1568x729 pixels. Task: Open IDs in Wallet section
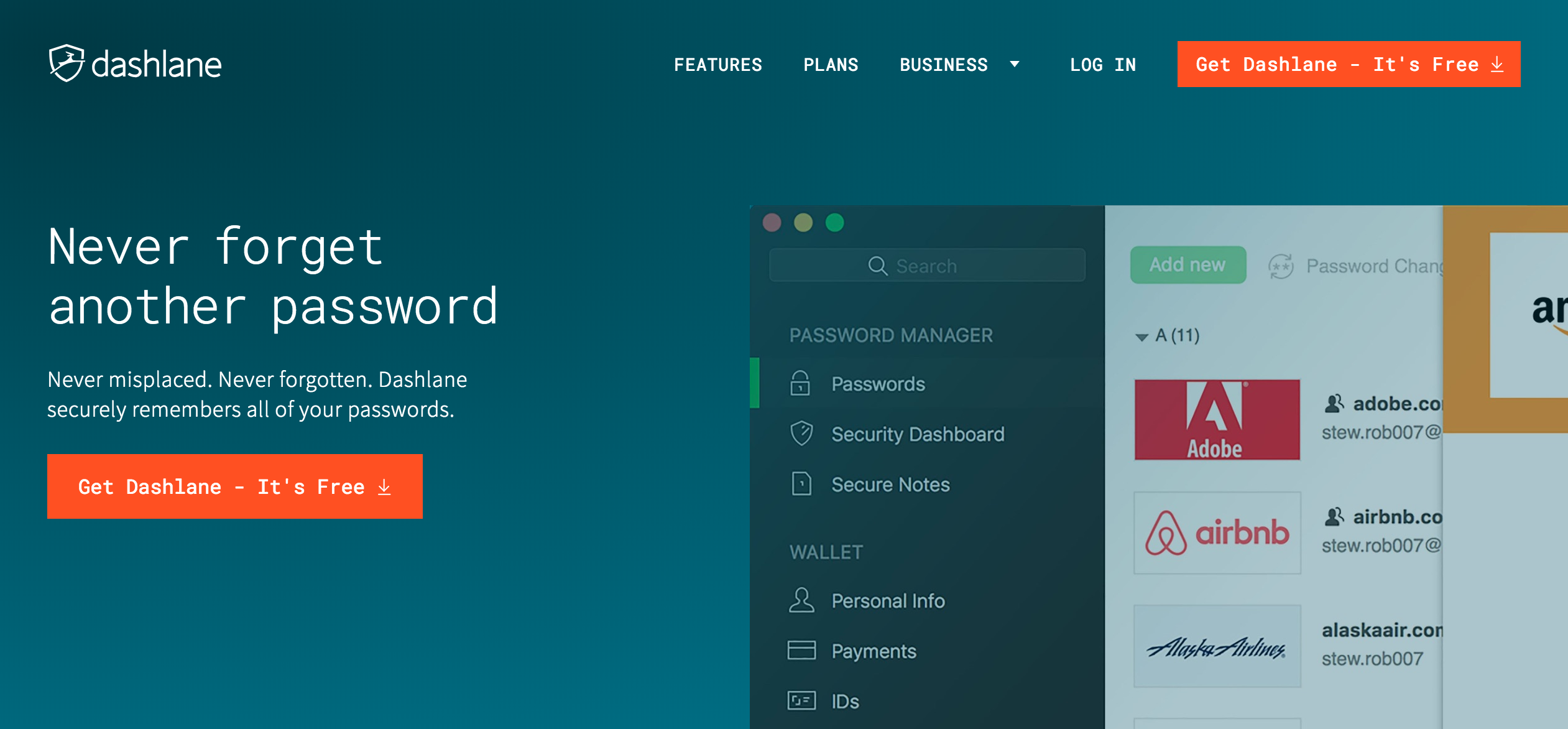pyautogui.click(x=845, y=702)
